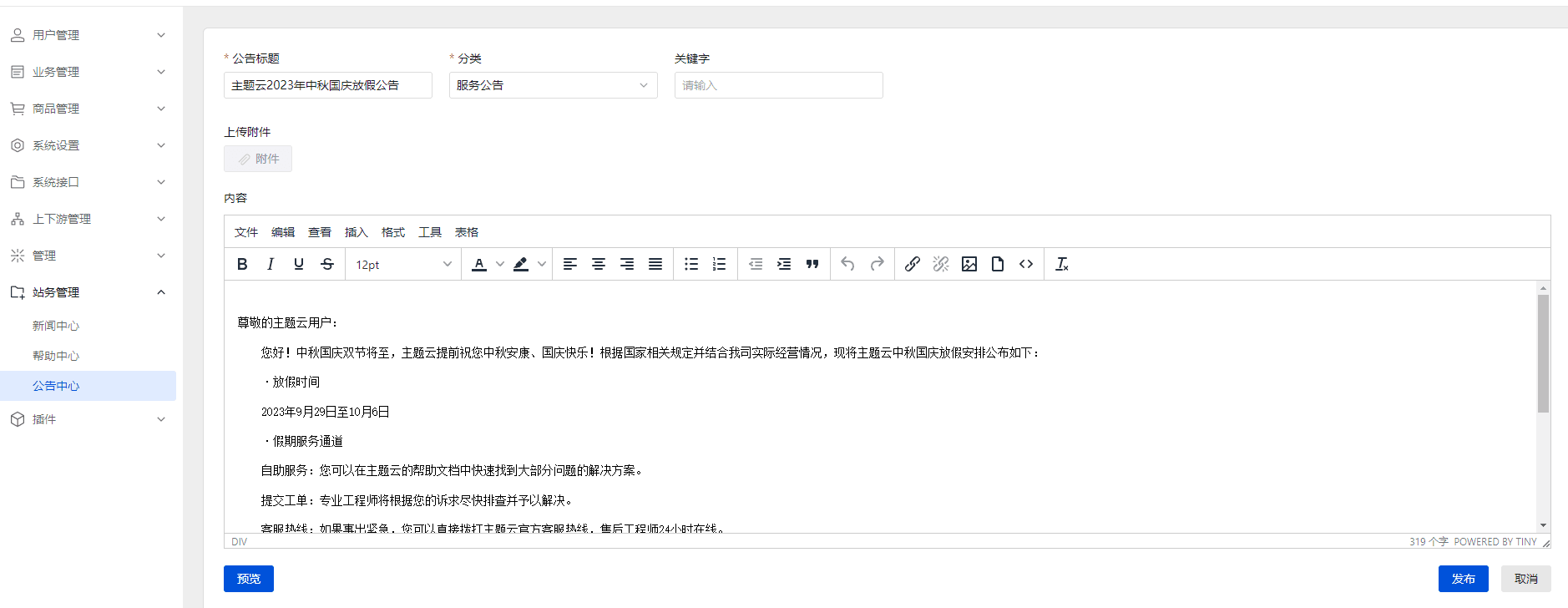1568x608 pixels.
Task: Remove hyperlink with unlink icon
Action: (941, 264)
